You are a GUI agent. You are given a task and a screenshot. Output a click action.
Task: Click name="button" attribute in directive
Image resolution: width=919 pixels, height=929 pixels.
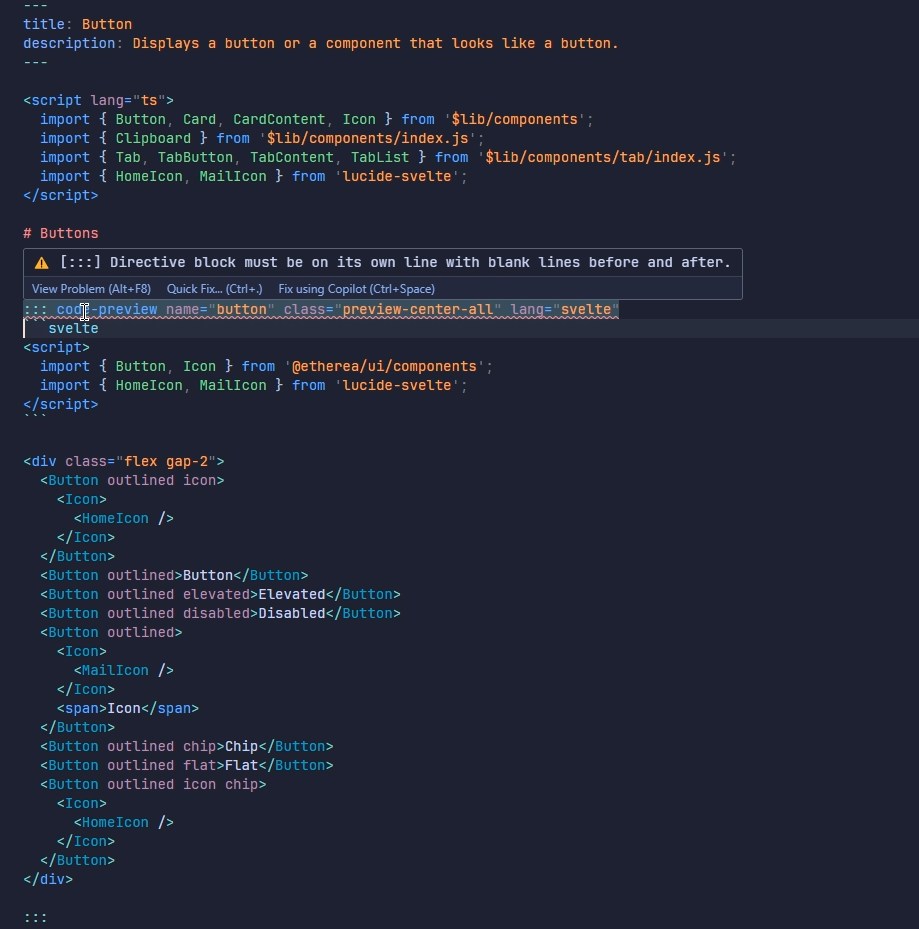tap(220, 309)
